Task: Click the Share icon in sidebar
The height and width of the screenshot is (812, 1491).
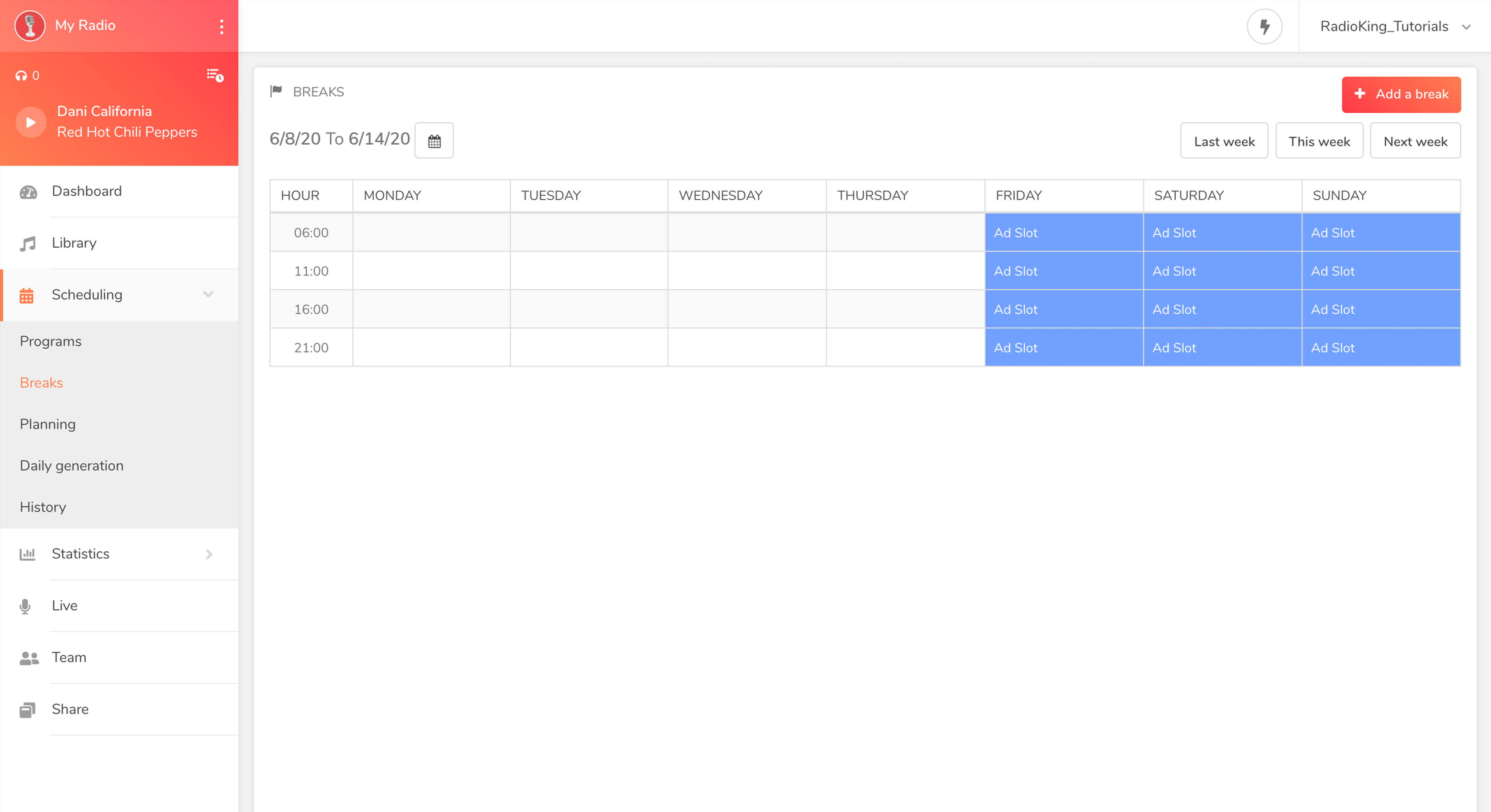Action: (x=27, y=710)
